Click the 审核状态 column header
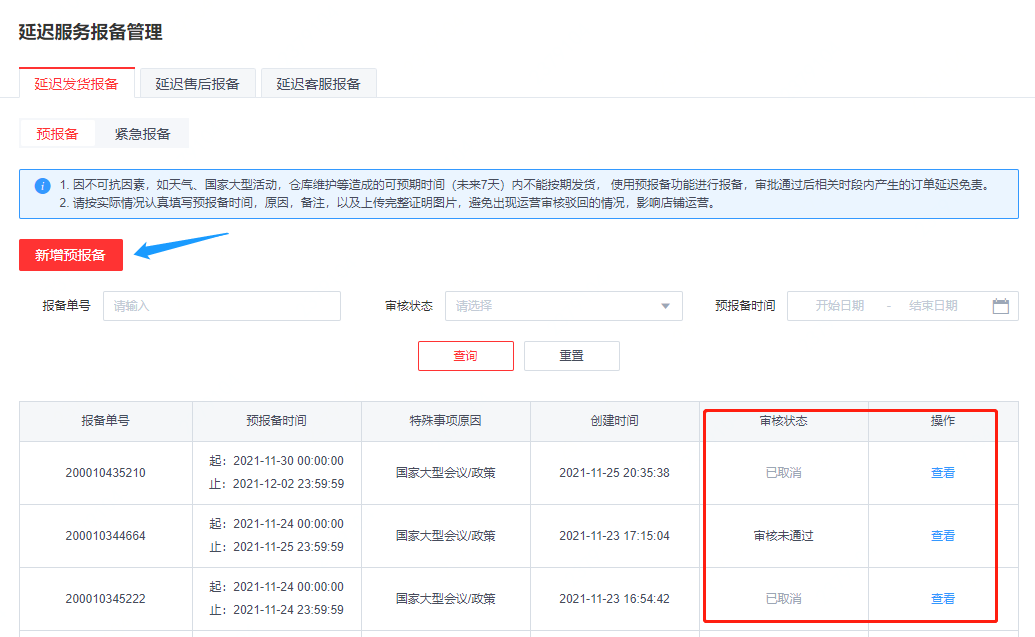The image size is (1035, 637). [783, 421]
